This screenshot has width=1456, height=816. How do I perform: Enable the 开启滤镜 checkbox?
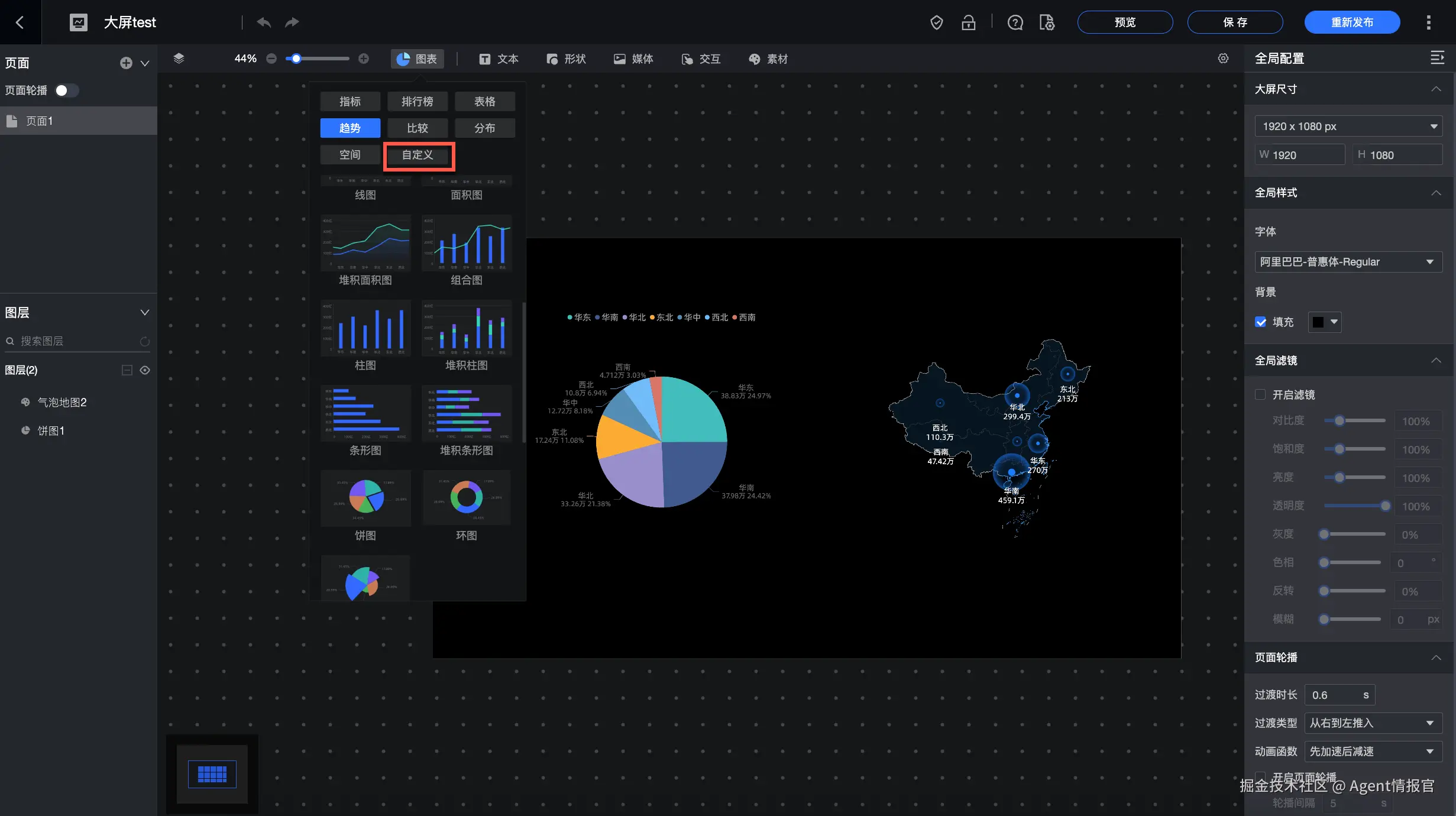(x=1261, y=394)
